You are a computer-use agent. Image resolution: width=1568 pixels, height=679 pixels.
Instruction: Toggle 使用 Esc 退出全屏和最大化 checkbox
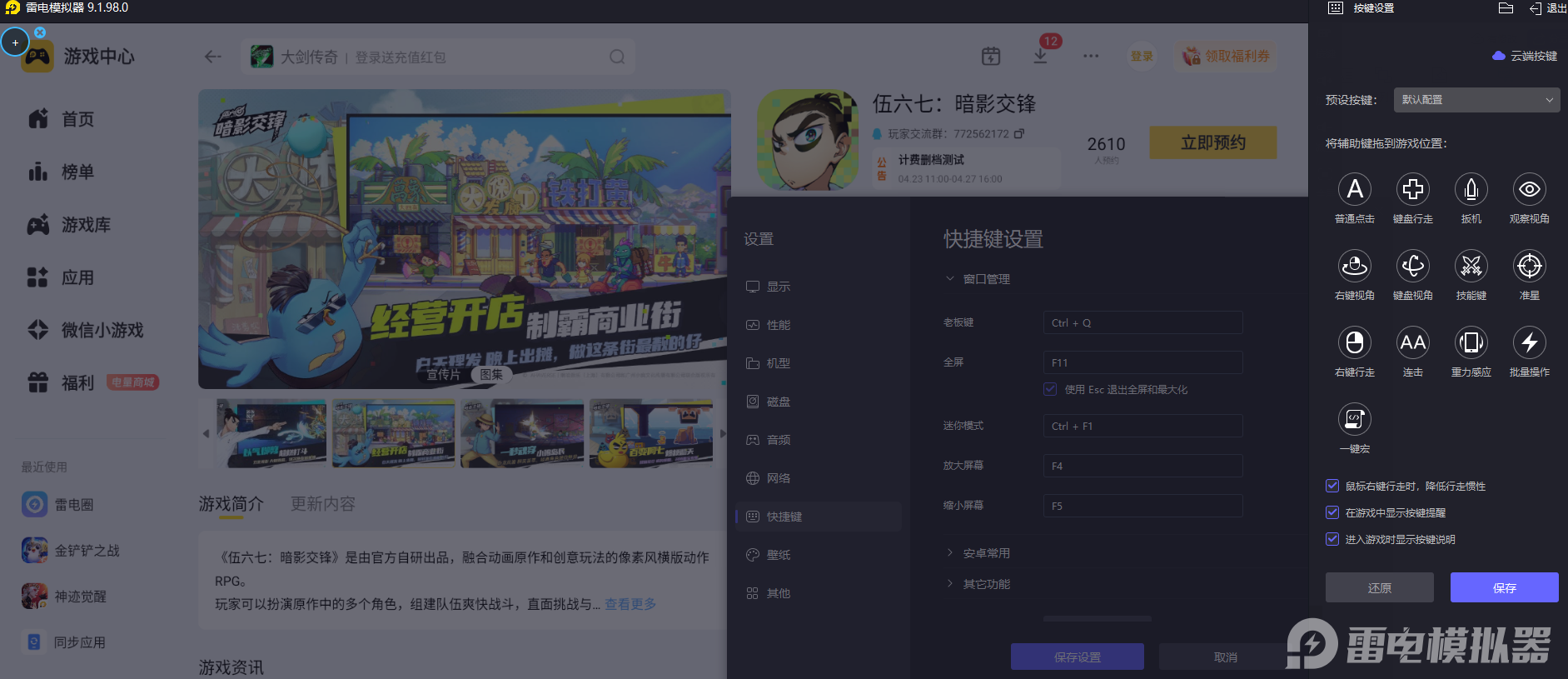pos(1050,389)
